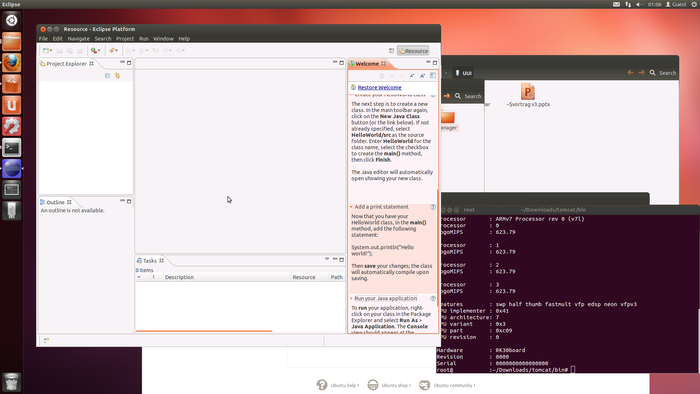Open the Help menu
700x394 pixels.
(x=184, y=39)
